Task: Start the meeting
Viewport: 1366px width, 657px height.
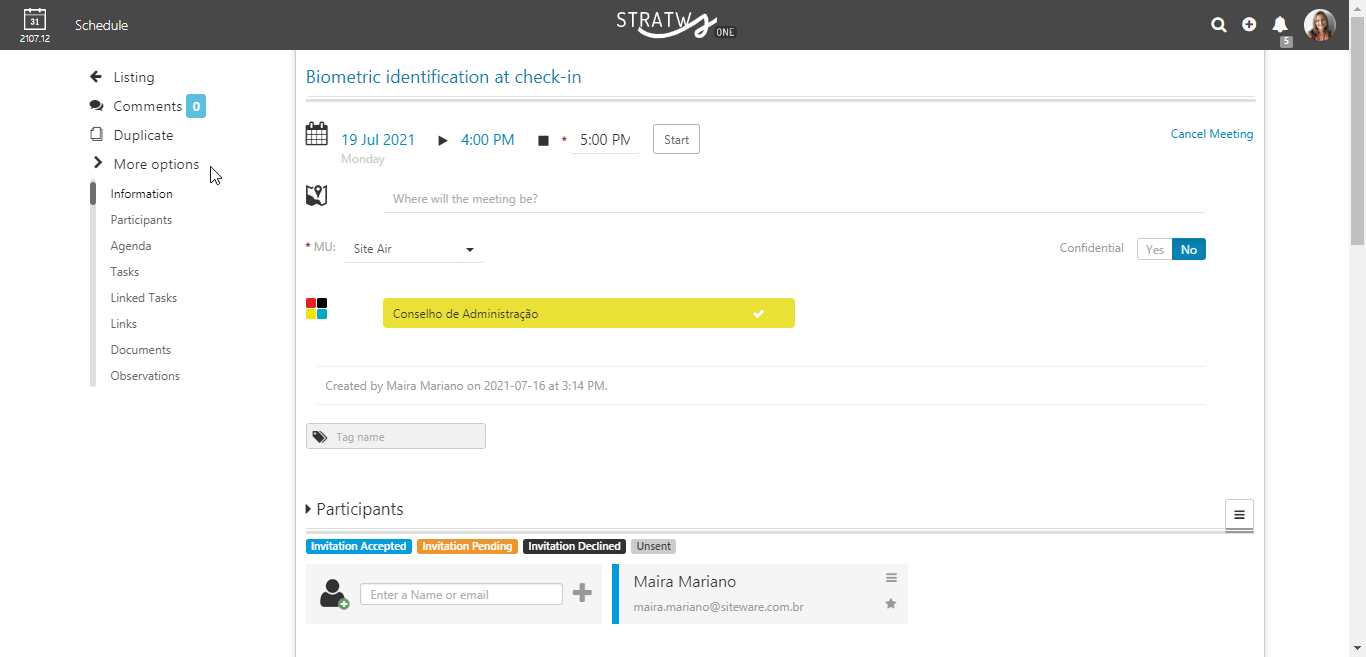Action: point(676,140)
